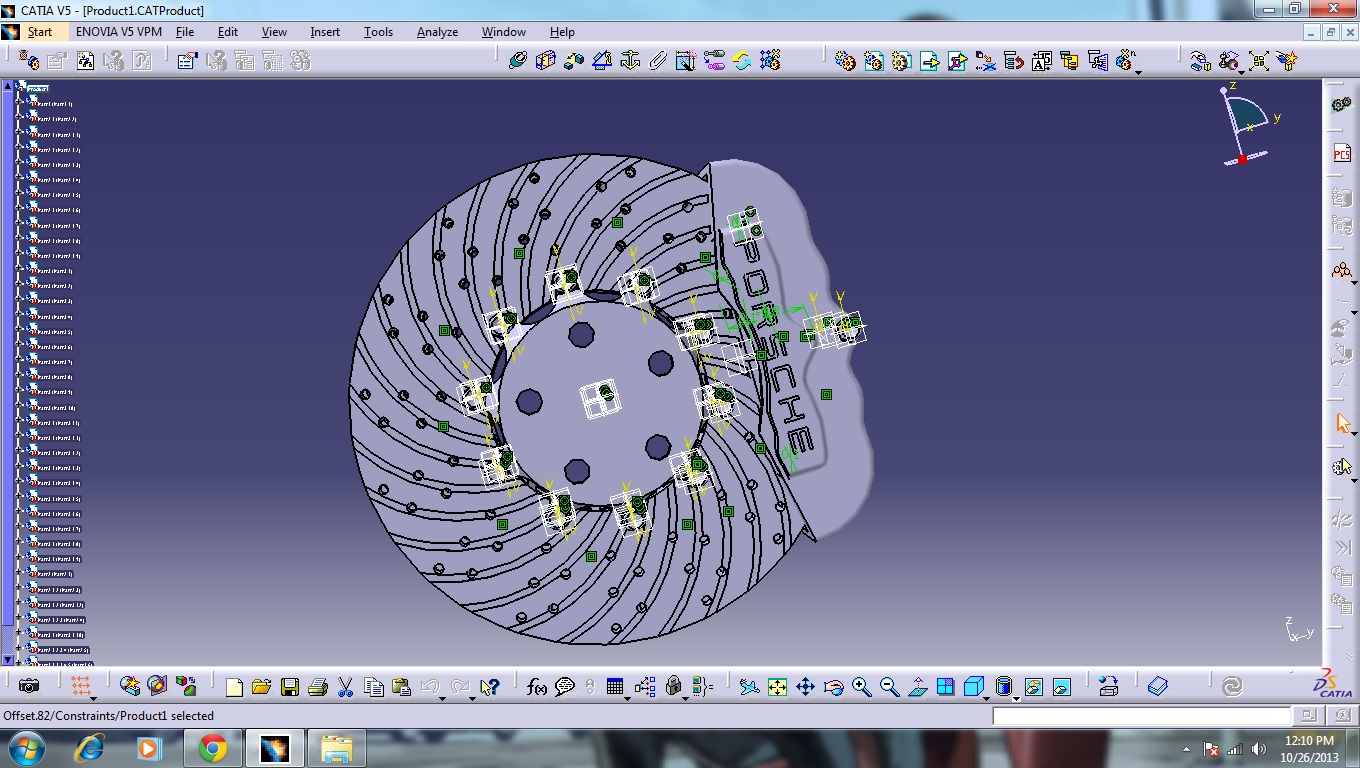Click the power input command field
Image resolution: width=1360 pixels, height=768 pixels.
pyautogui.click(x=1141, y=716)
